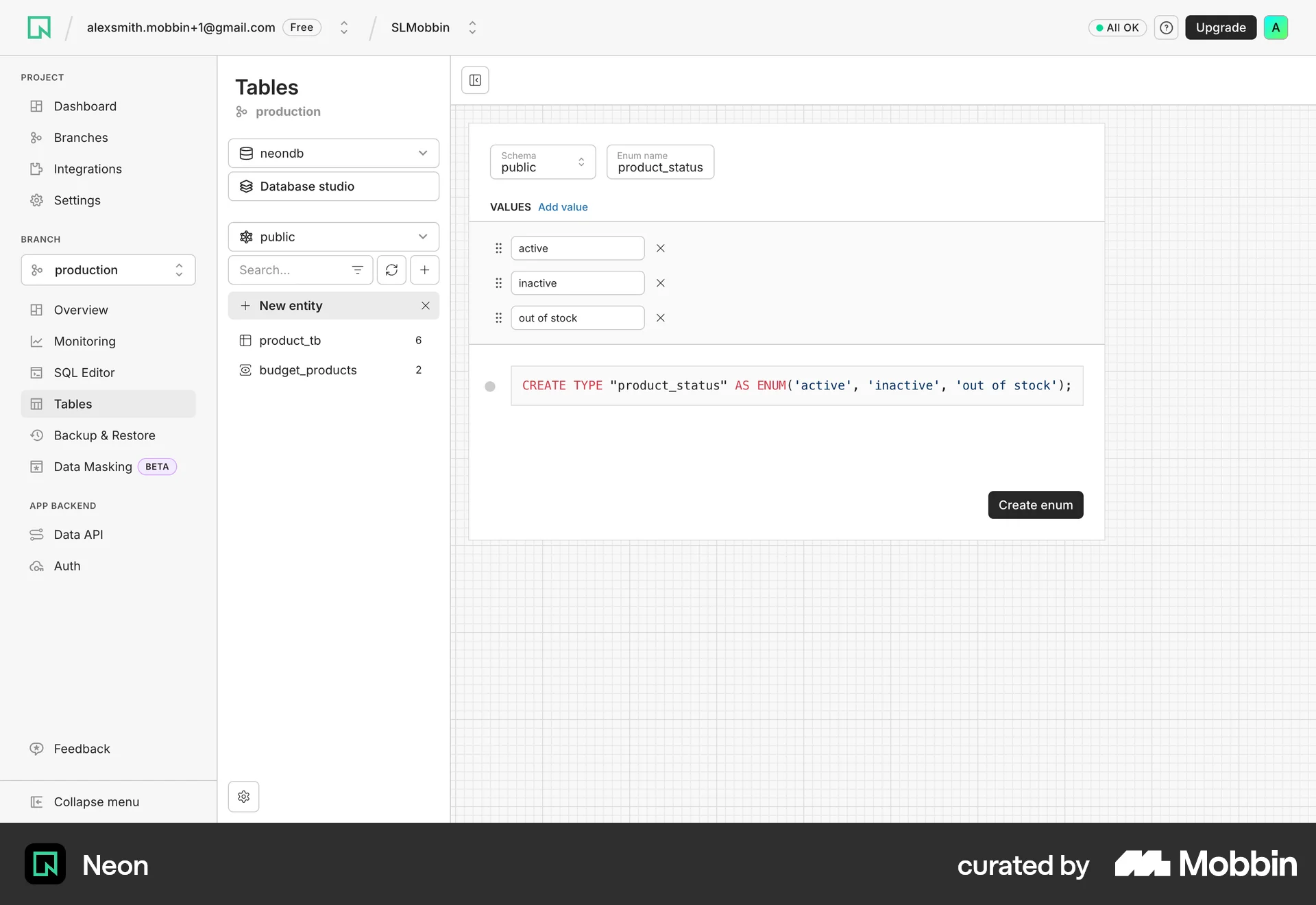Expand the account switcher arrows
This screenshot has height=905, width=1316.
click(344, 27)
